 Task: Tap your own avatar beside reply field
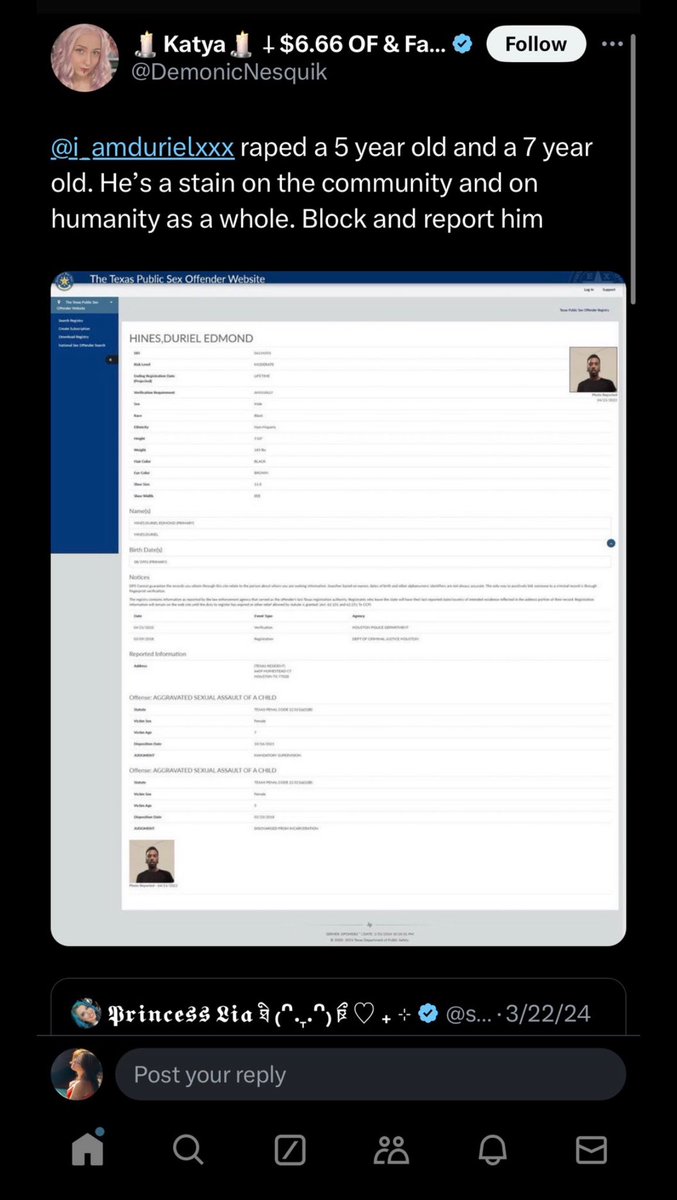click(79, 1075)
